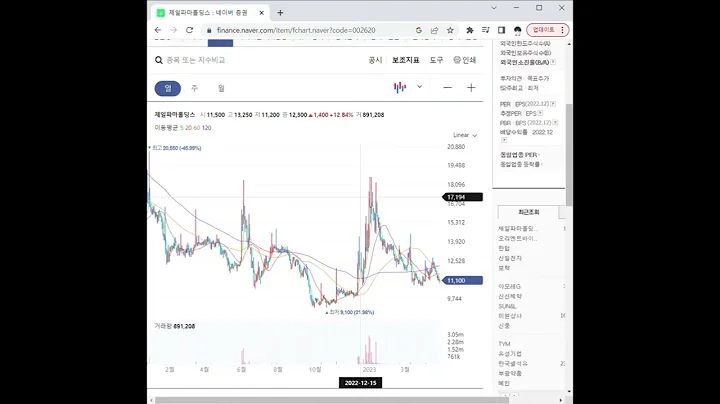The image size is (720, 404).
Task: Click the 거래량 891,208 volume label
Action: pos(174,326)
